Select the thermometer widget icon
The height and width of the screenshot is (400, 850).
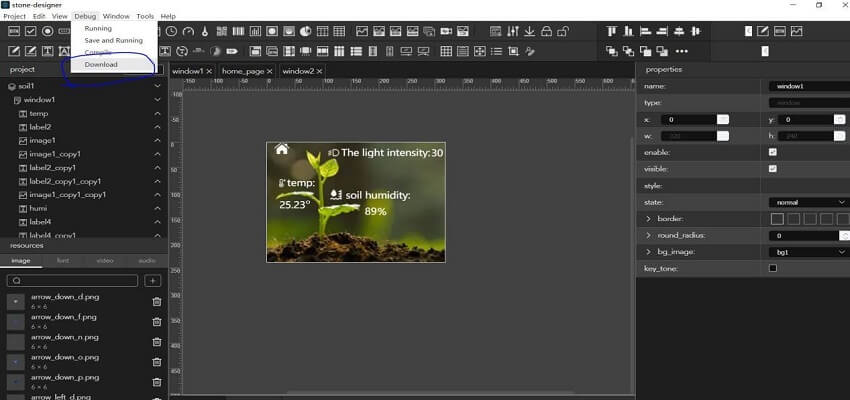205,31
